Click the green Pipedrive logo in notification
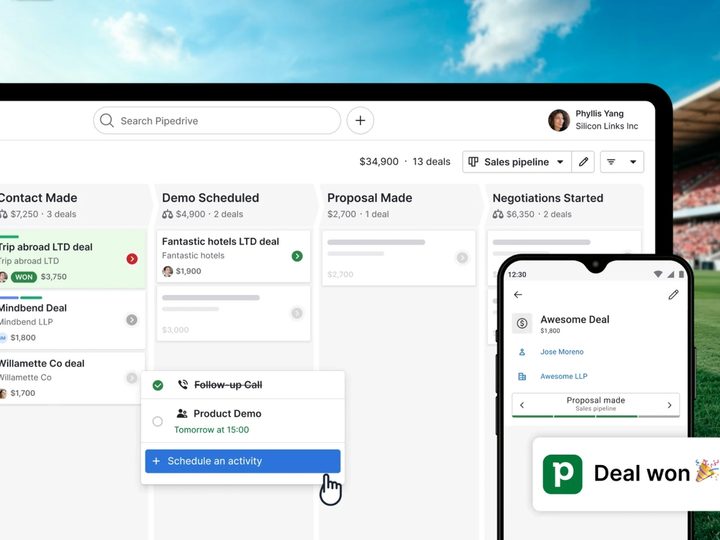The height and width of the screenshot is (540, 720). point(562,474)
